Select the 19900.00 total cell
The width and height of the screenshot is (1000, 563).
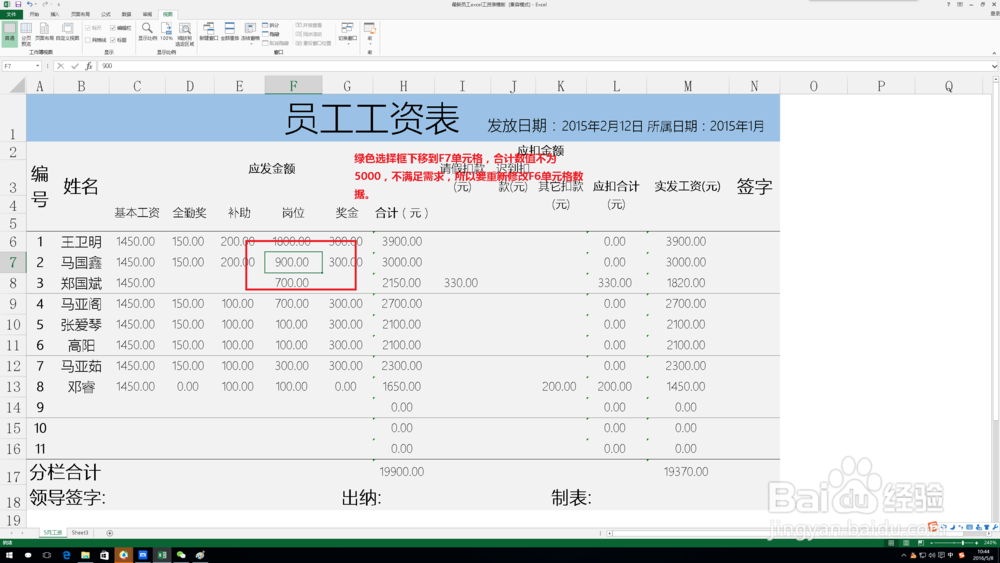(x=402, y=472)
